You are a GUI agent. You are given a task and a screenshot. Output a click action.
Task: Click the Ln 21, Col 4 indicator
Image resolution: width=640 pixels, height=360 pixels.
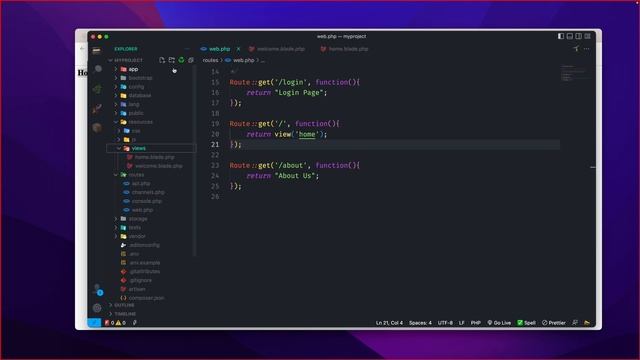click(x=389, y=323)
